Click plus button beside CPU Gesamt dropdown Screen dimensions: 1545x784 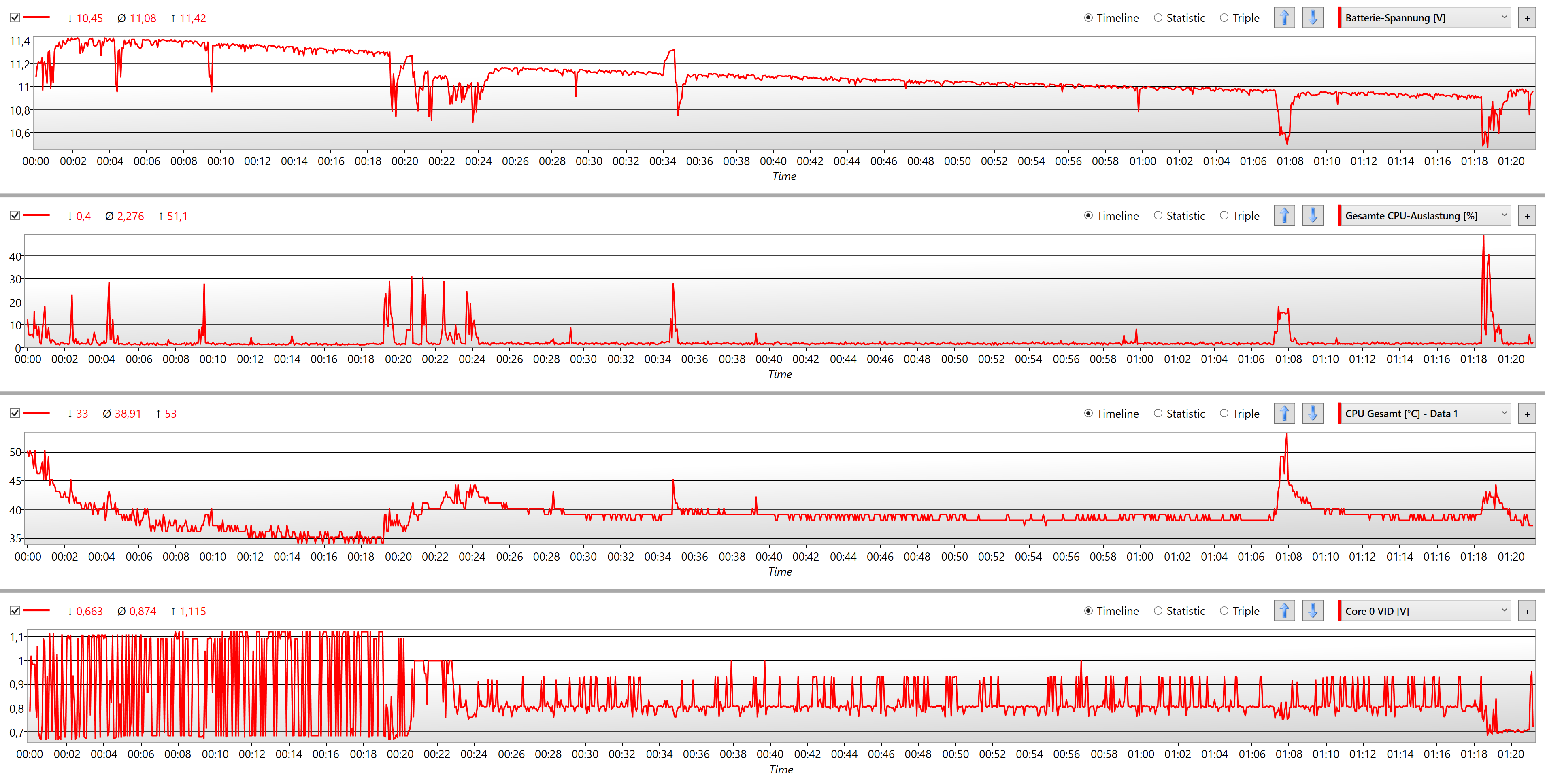(x=1527, y=414)
